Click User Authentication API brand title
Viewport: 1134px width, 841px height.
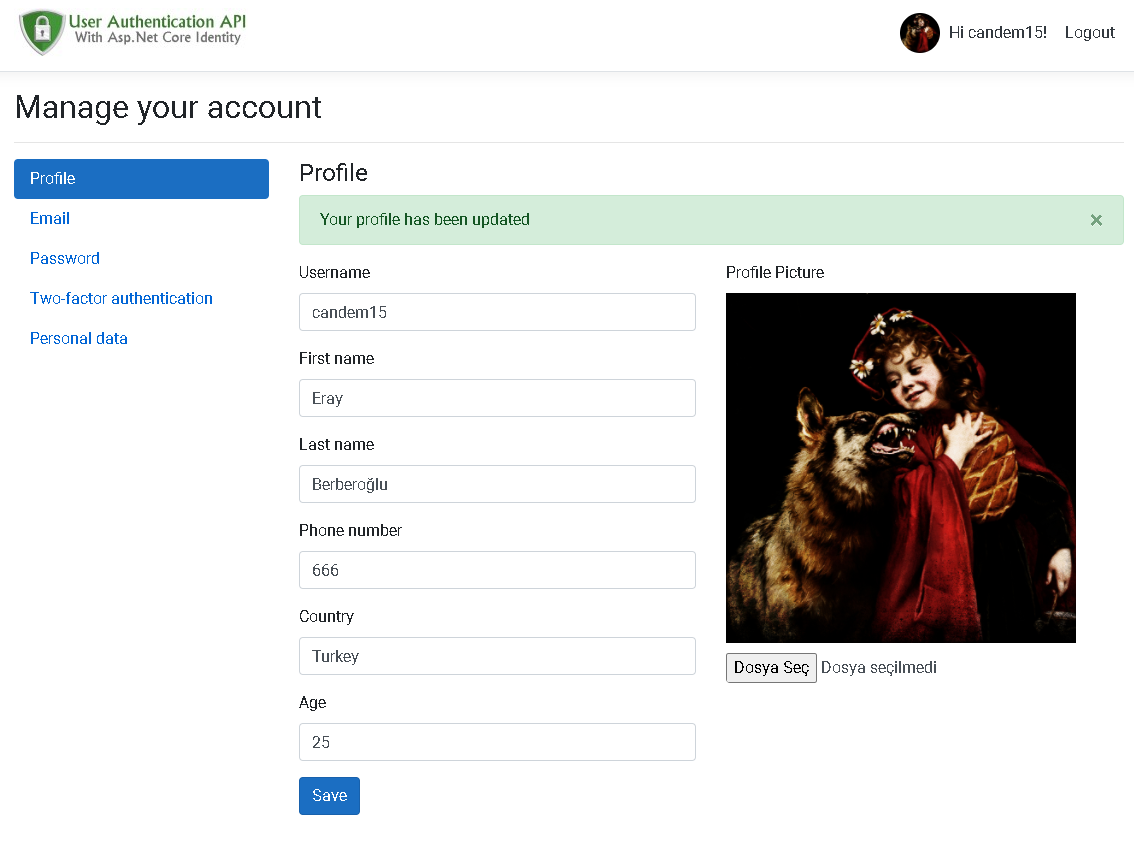157,22
